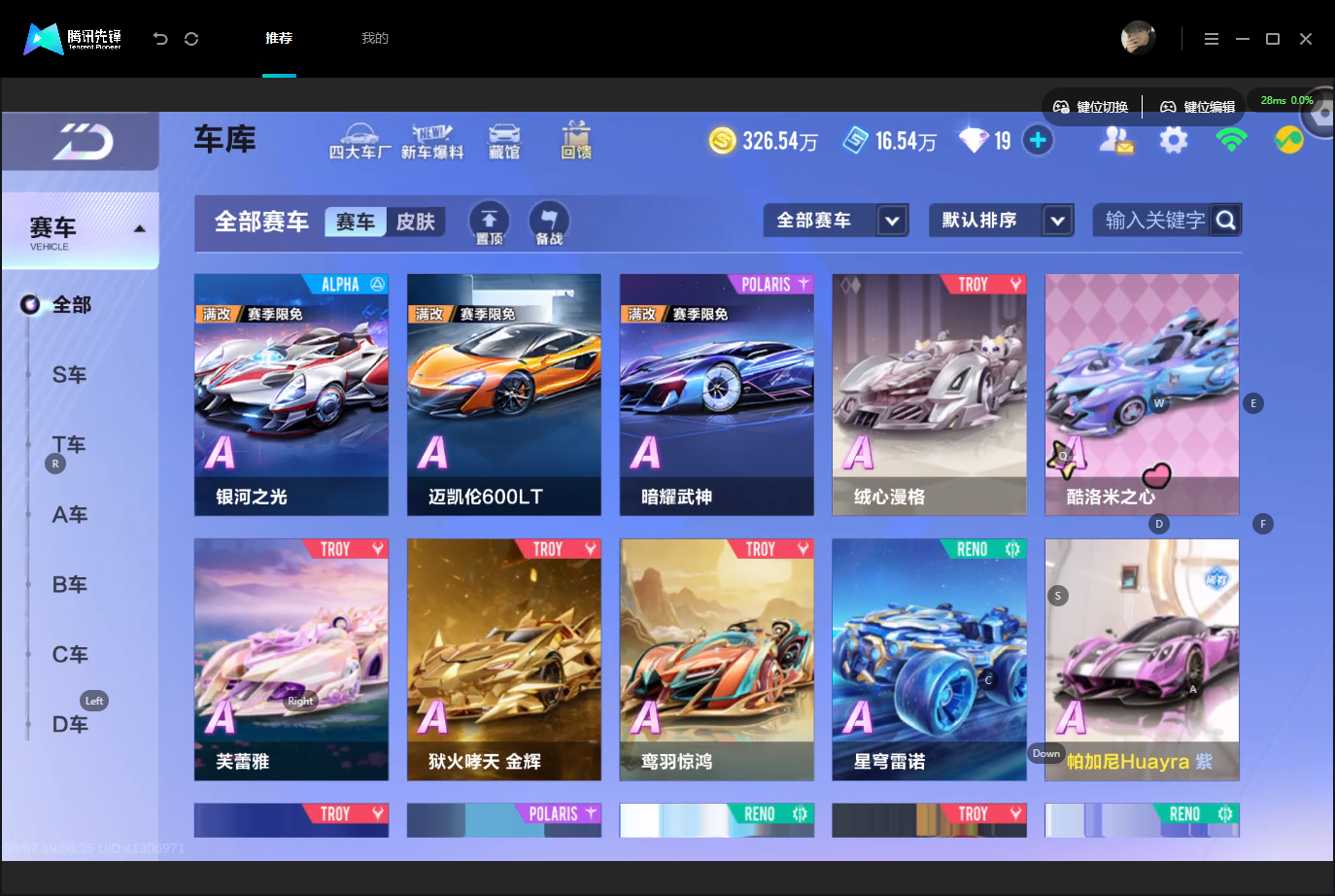Open the 默认排序 sort dropdown

1002,221
